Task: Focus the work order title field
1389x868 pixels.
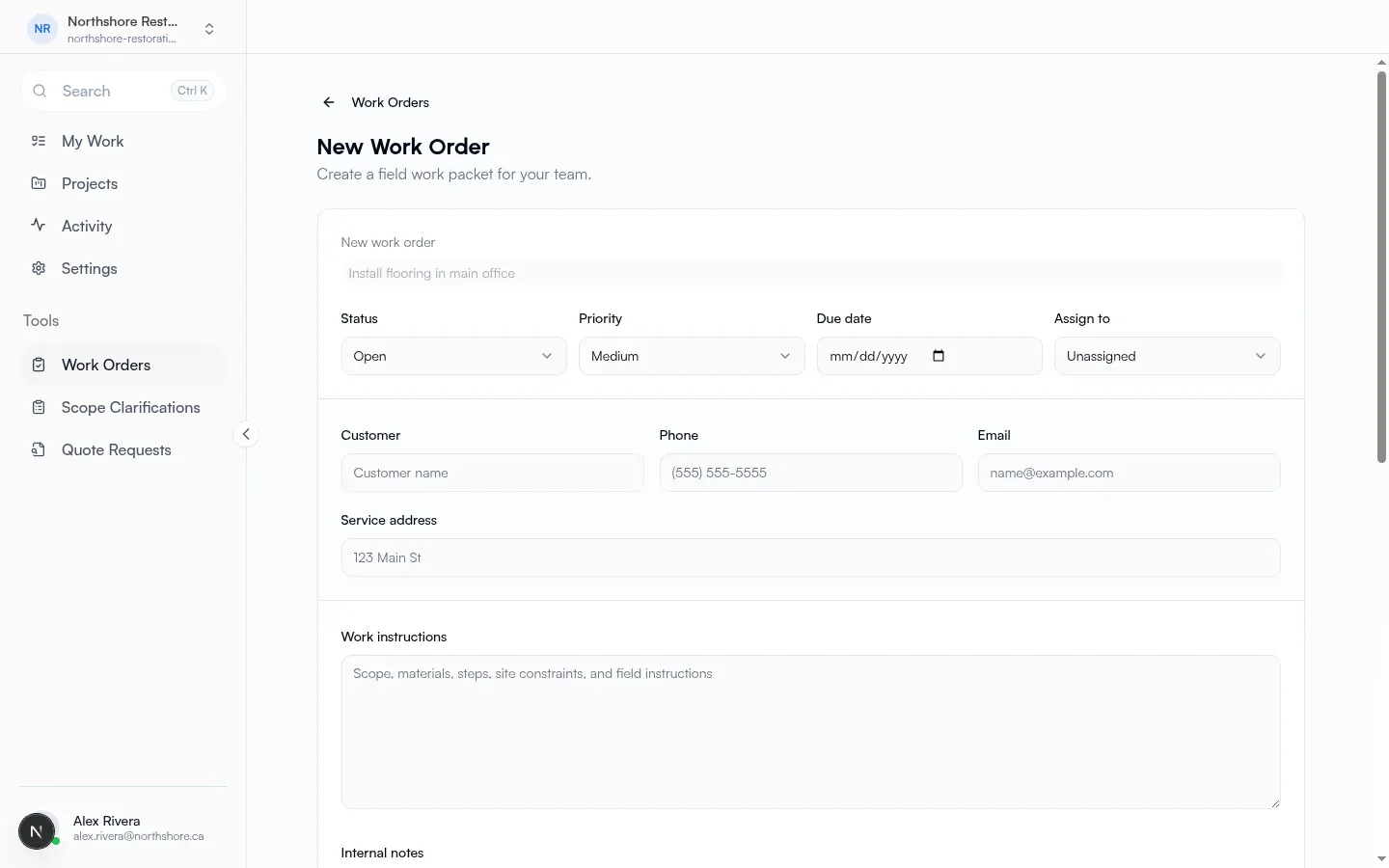Action: tap(810, 273)
